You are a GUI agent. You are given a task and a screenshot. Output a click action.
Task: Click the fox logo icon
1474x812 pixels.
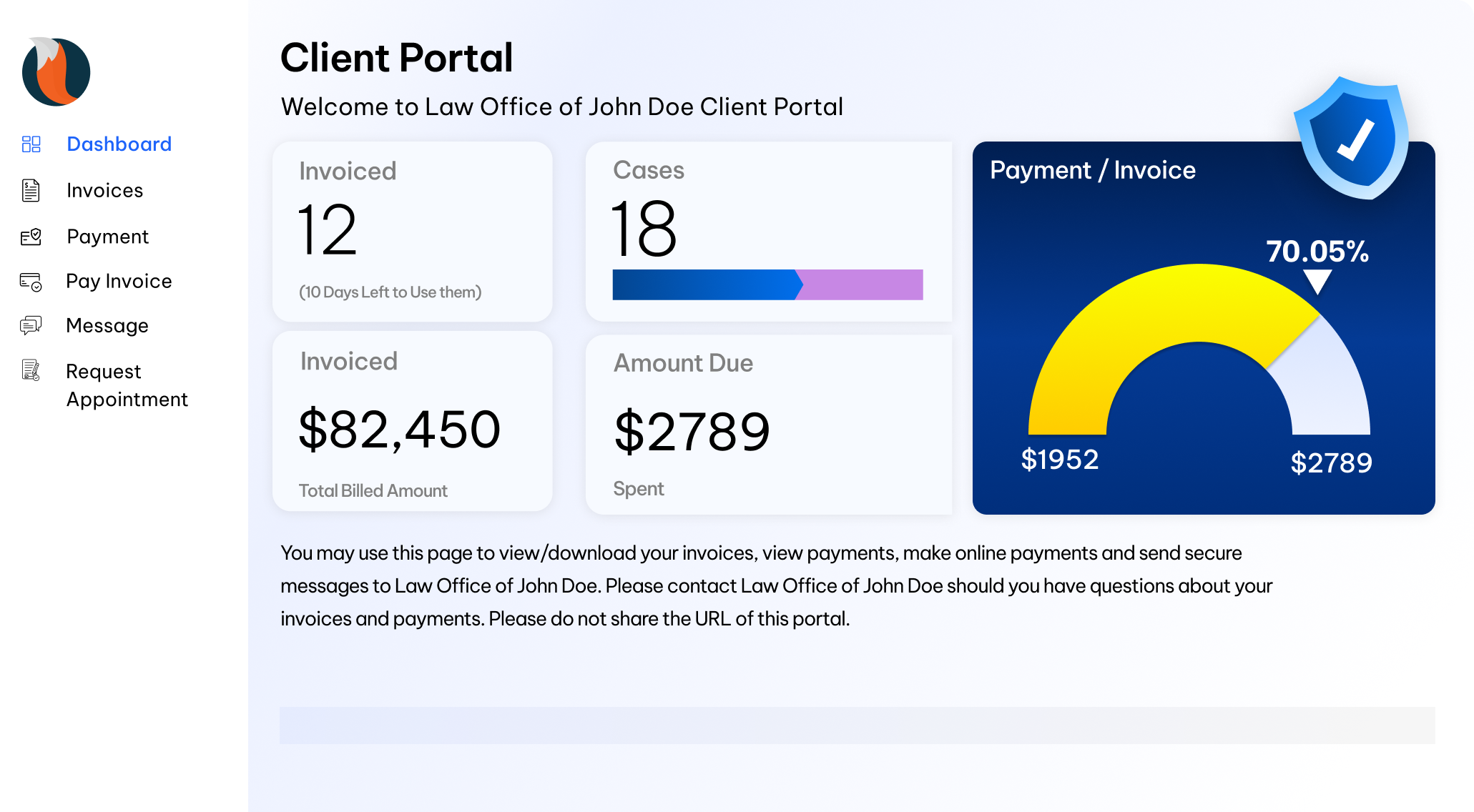pyautogui.click(x=56, y=71)
